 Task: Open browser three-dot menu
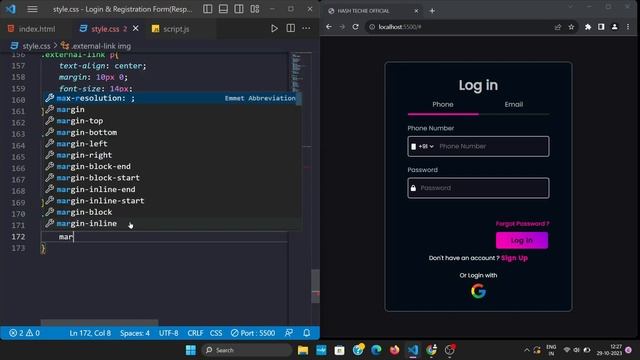click(628, 27)
